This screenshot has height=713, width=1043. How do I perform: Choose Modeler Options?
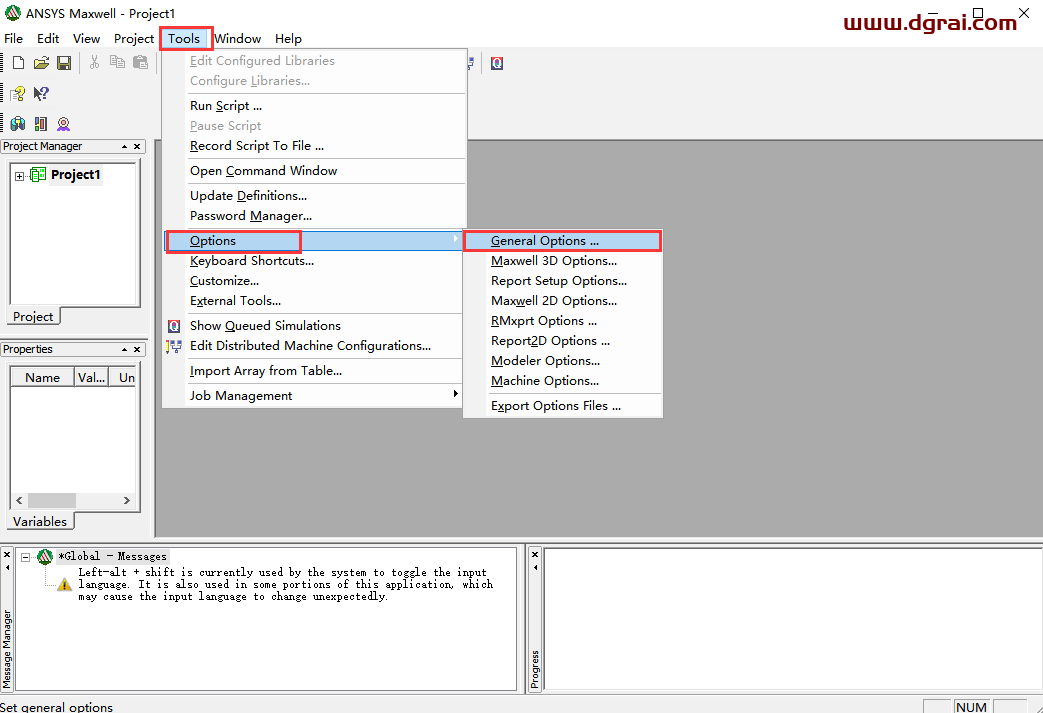(562, 360)
